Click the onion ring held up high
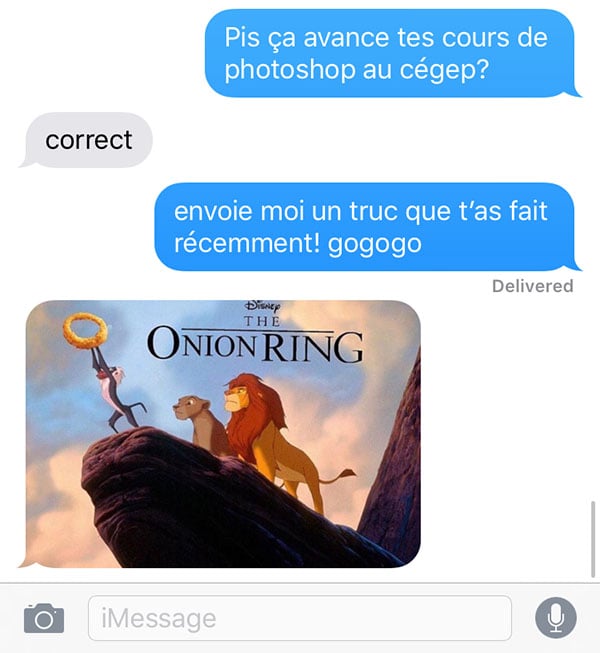 pyautogui.click(x=85, y=331)
